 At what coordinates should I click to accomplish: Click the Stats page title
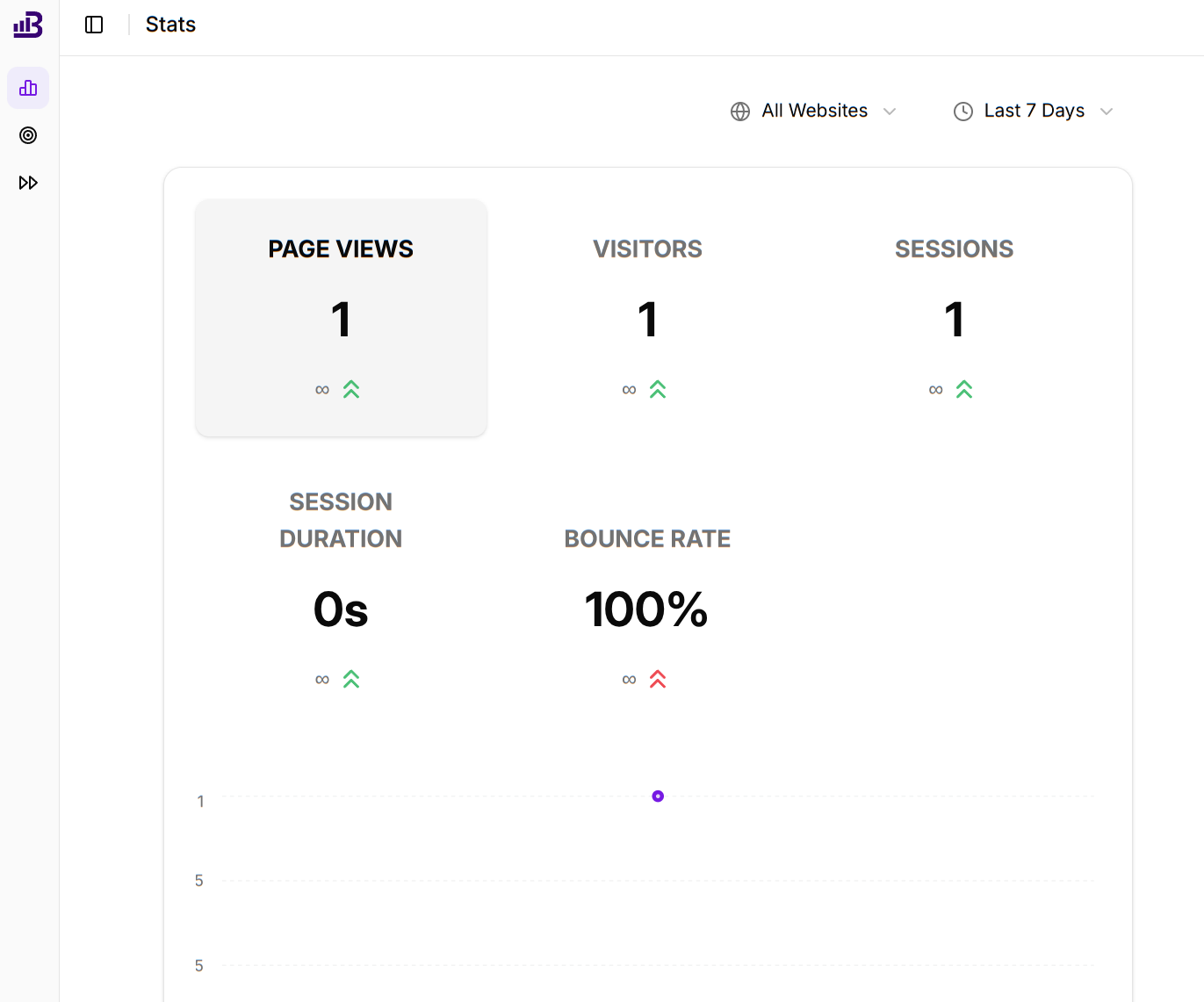point(170,25)
